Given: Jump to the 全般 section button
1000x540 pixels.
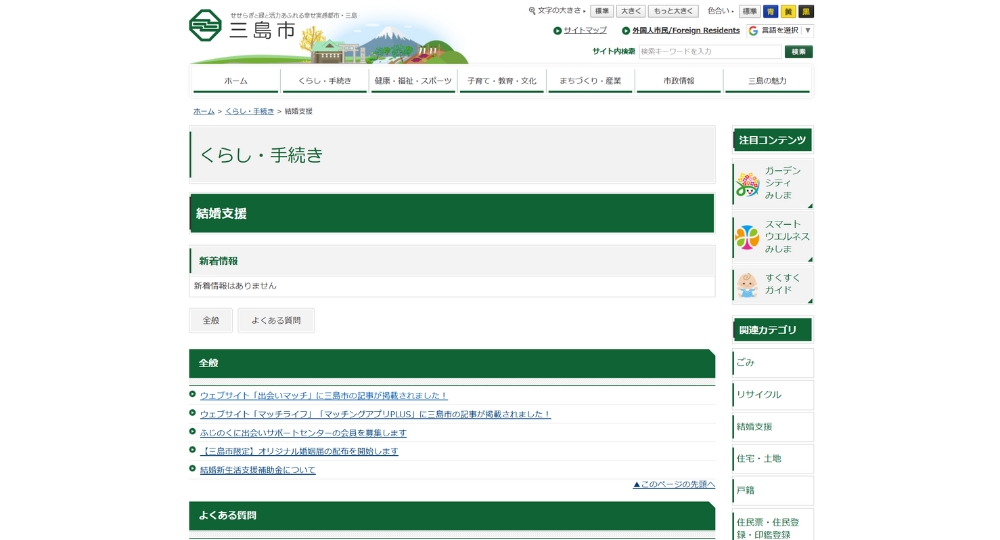Looking at the screenshot, I should tap(211, 321).
